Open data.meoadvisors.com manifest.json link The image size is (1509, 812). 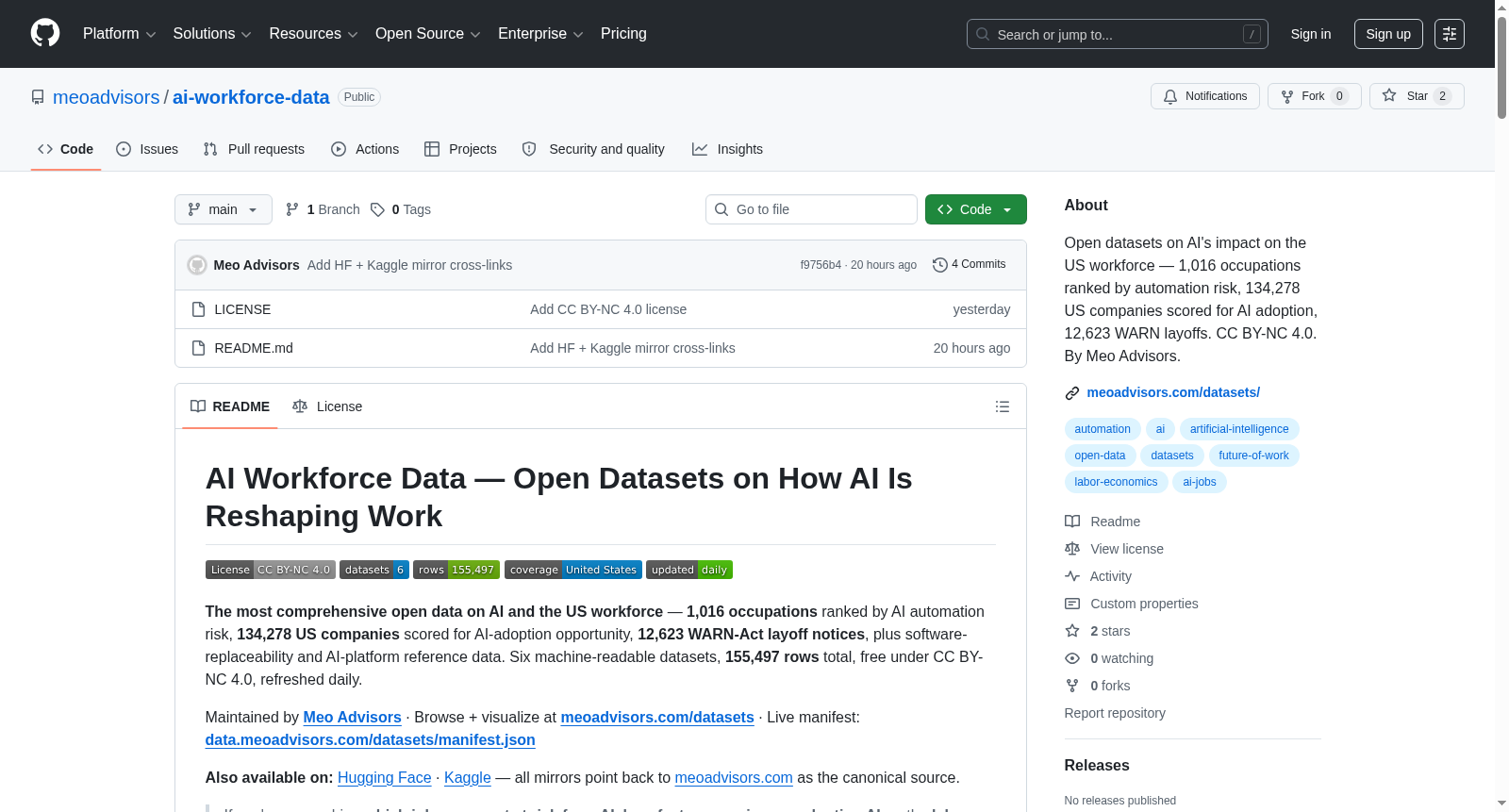click(371, 740)
